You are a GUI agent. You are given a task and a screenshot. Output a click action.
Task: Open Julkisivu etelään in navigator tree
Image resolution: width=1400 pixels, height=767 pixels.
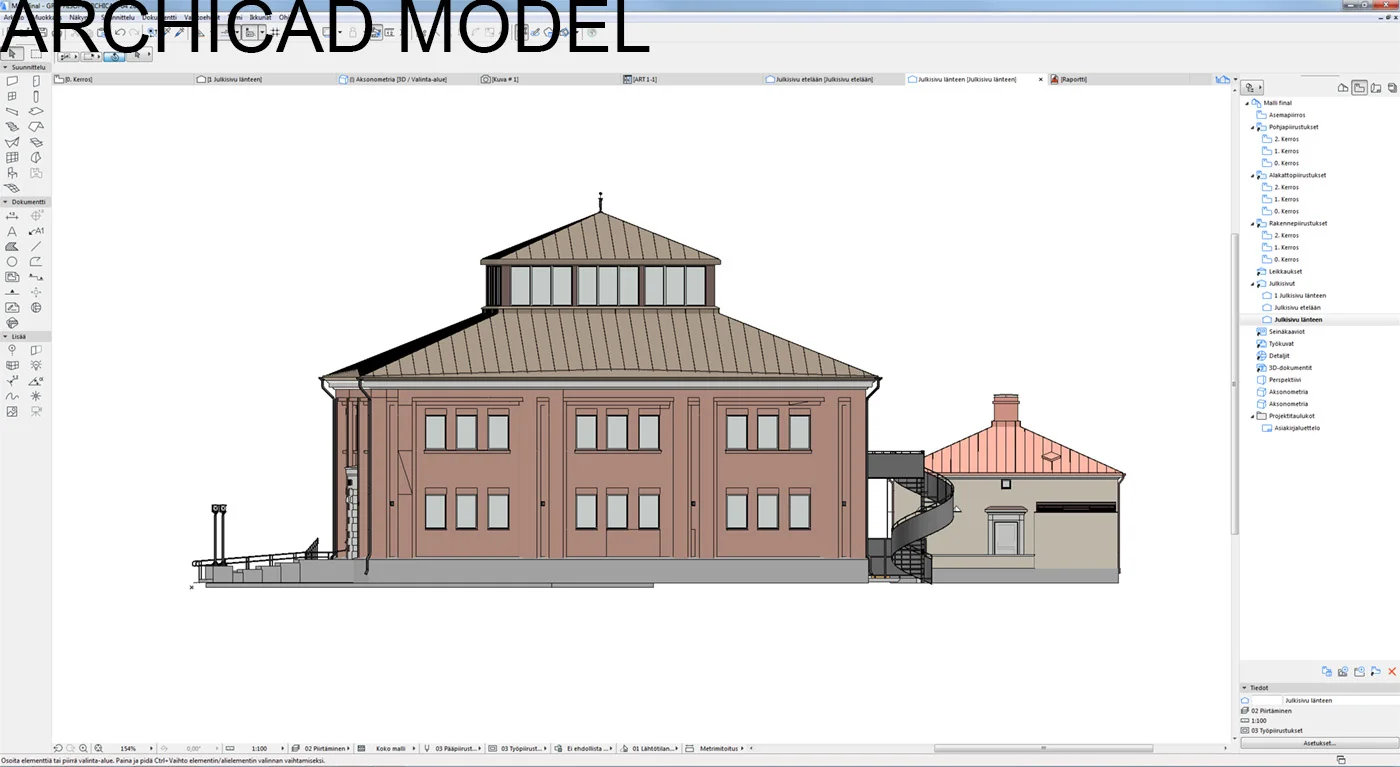[x=1297, y=308]
